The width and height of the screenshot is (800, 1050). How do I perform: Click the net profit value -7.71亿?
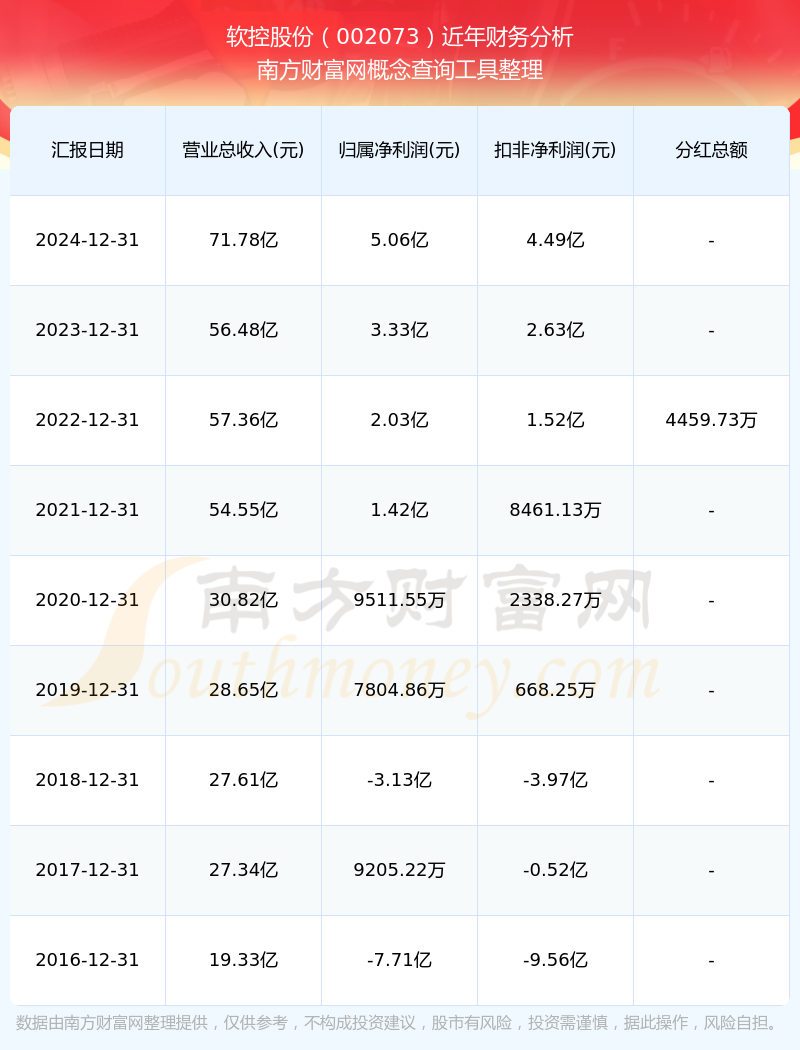pos(400,960)
